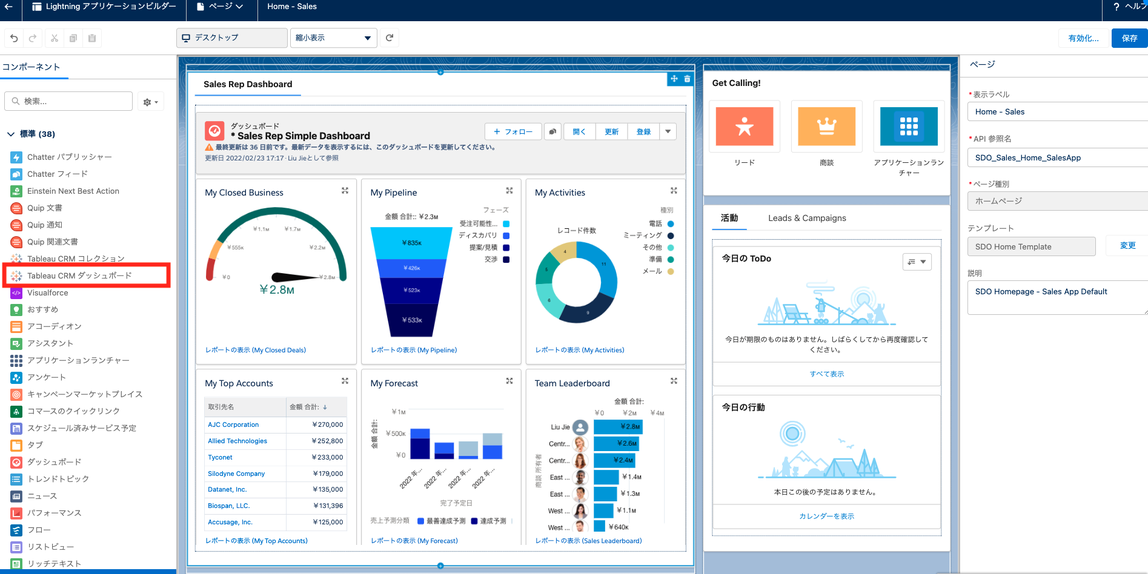This screenshot has width=1148, height=574.
Task: Open レポートの表示 (My Closed Deals) link
Action: tap(256, 351)
